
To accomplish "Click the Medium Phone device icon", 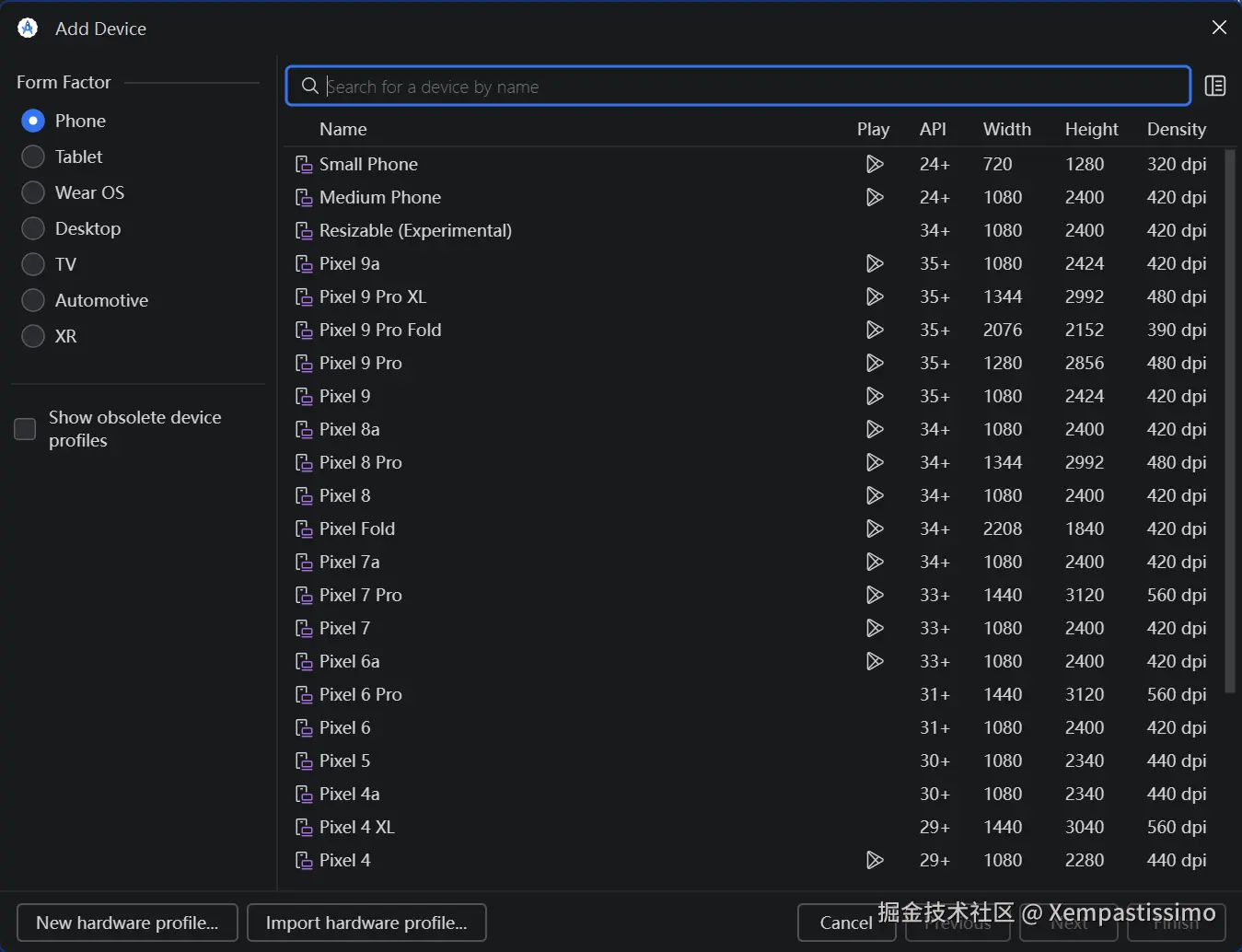I will pos(304,198).
